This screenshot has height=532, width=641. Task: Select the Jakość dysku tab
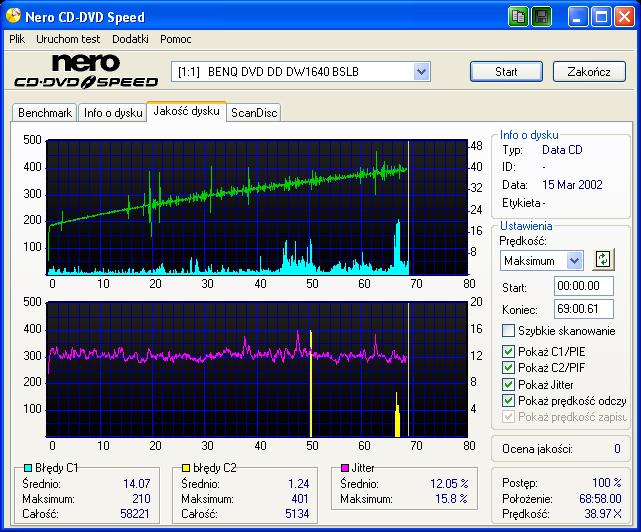pyautogui.click(x=186, y=111)
